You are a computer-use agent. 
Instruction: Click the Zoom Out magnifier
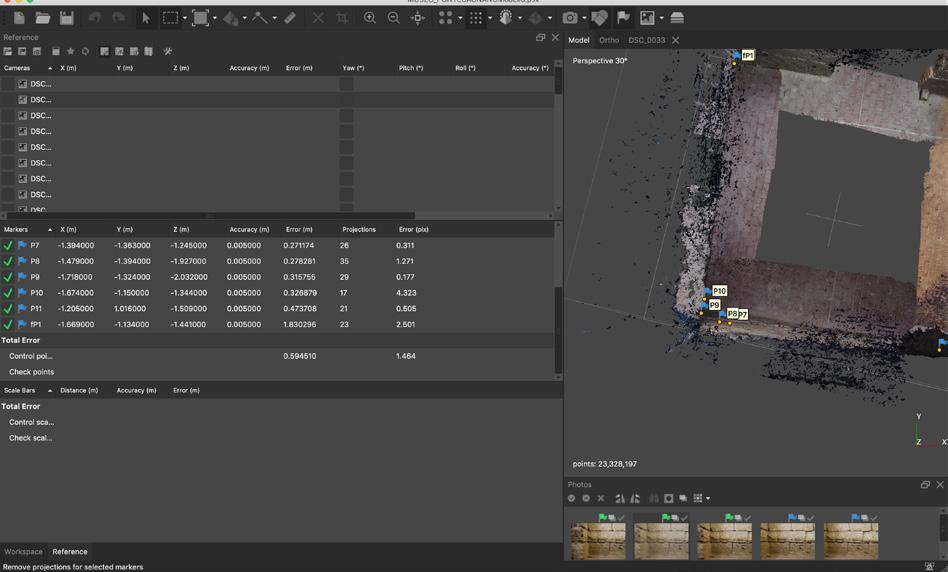(x=394, y=18)
